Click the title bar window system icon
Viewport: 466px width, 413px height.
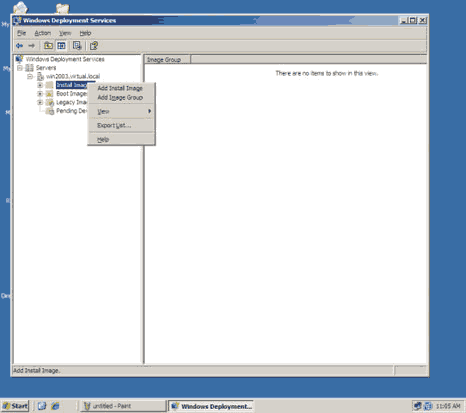coord(17,20)
